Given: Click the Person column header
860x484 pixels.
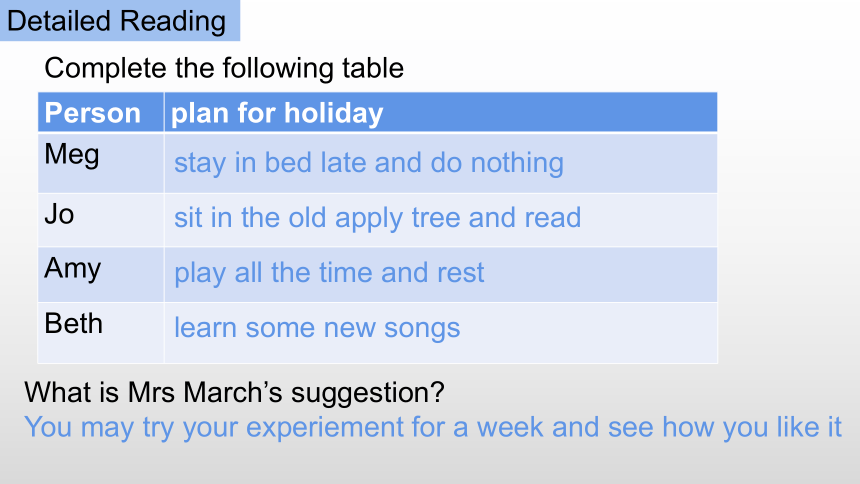Looking at the screenshot, I should (x=101, y=112).
